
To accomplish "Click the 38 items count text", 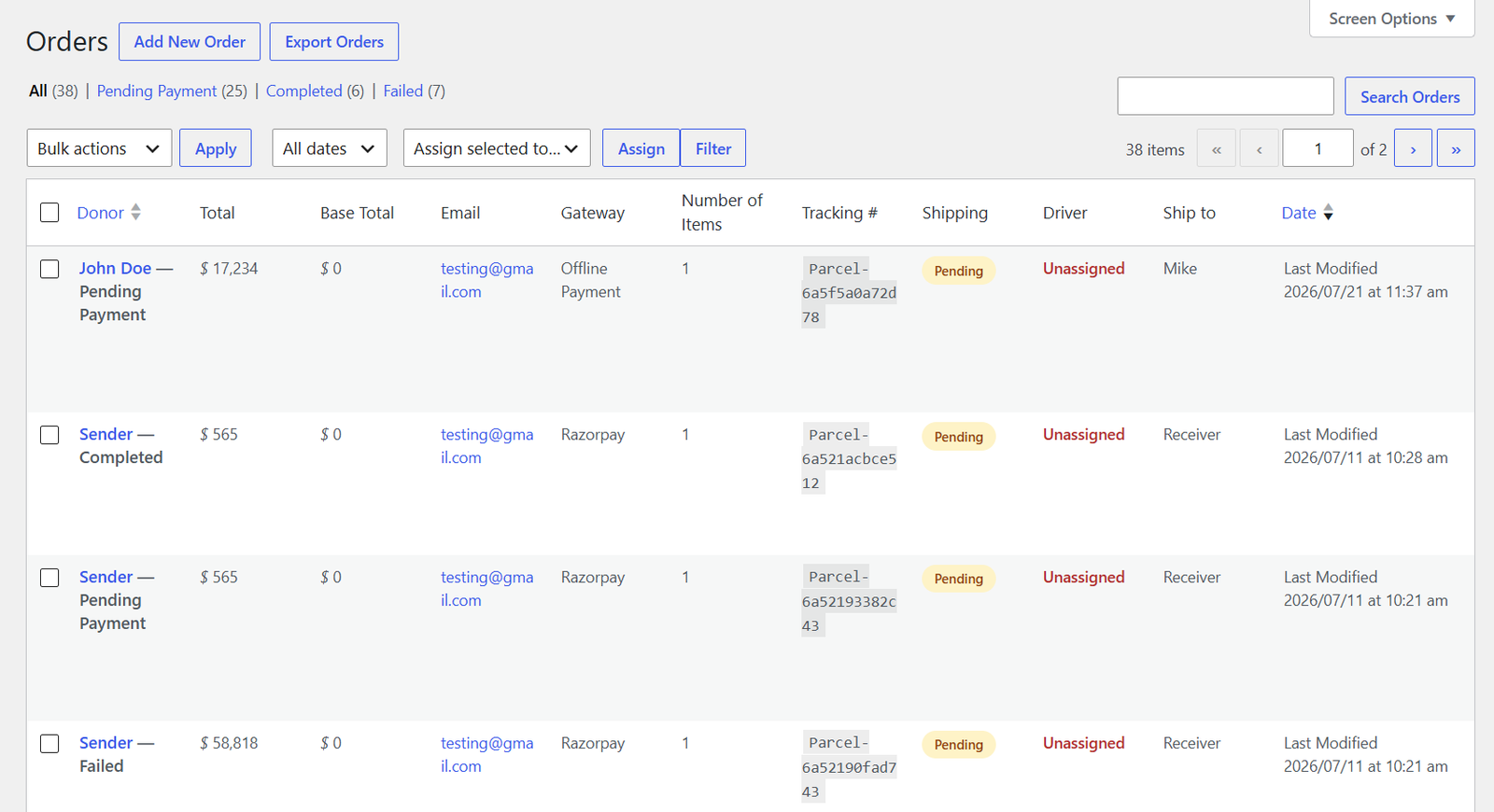I will click(1154, 149).
